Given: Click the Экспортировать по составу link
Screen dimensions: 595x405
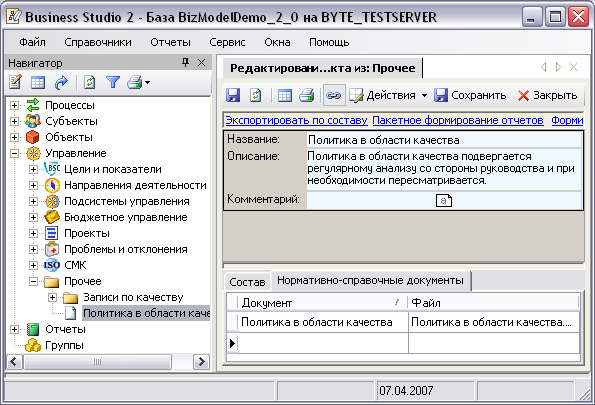Looking at the screenshot, I should pyautogui.click(x=296, y=120).
